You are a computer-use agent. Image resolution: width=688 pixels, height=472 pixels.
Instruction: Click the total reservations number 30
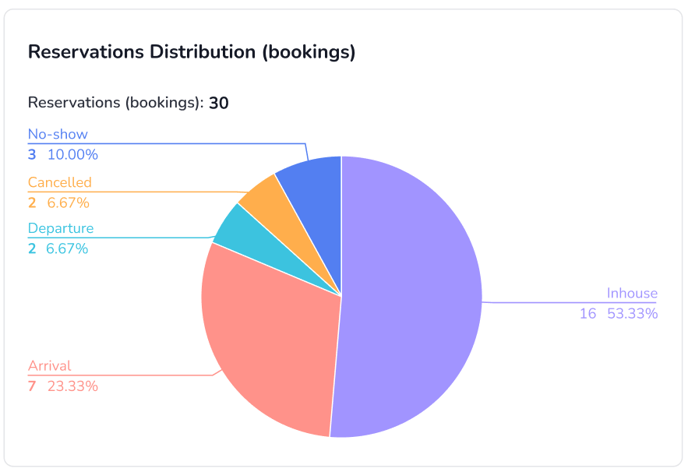click(x=220, y=102)
